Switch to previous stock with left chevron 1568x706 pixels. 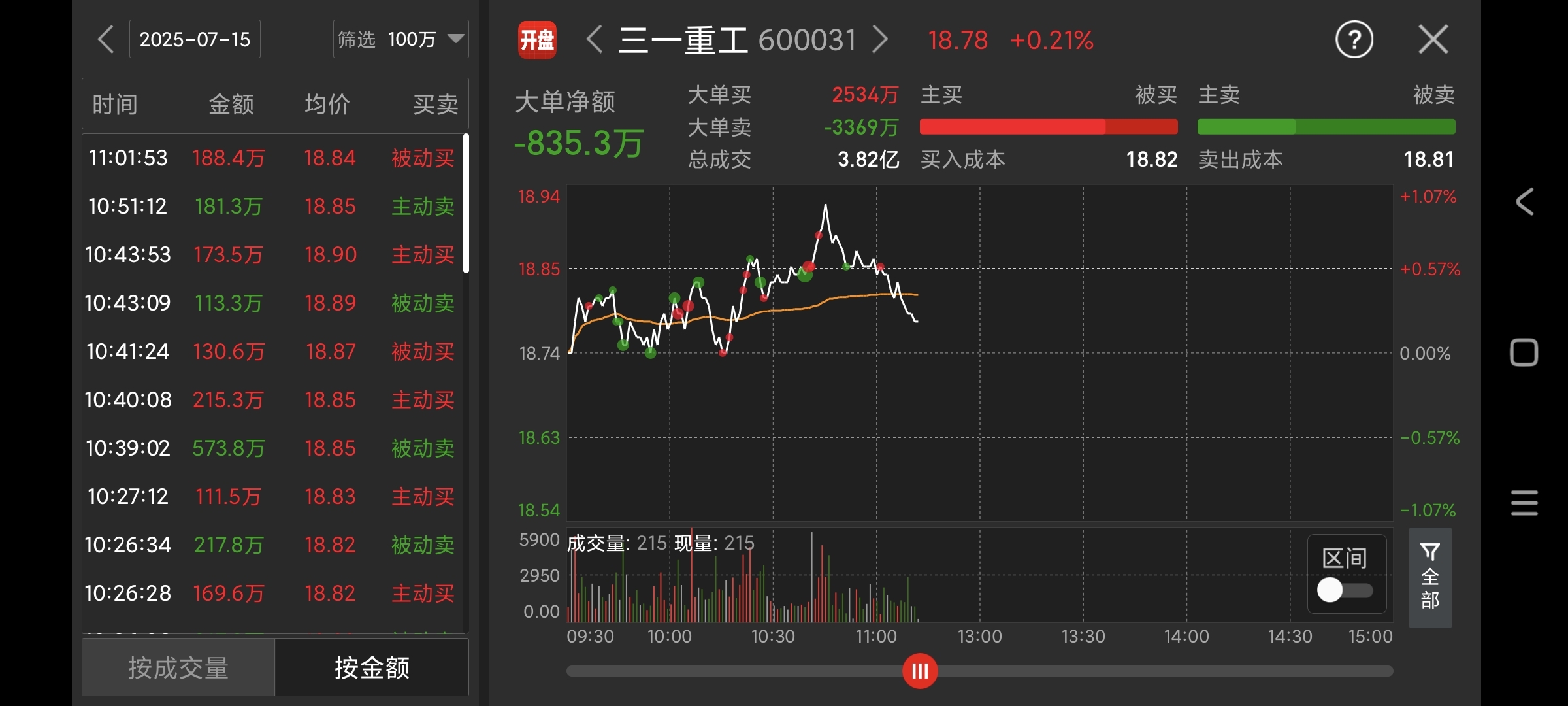pyautogui.click(x=594, y=39)
